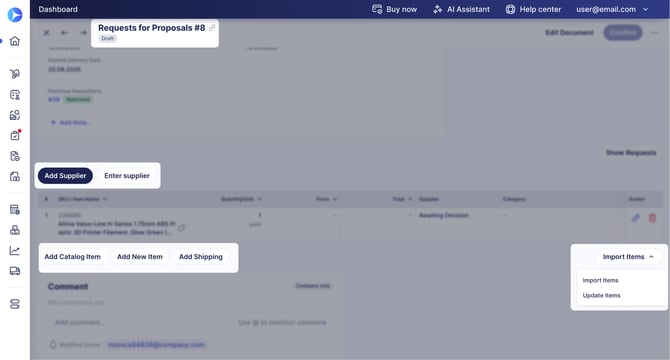Click Show Requests

pos(631,152)
